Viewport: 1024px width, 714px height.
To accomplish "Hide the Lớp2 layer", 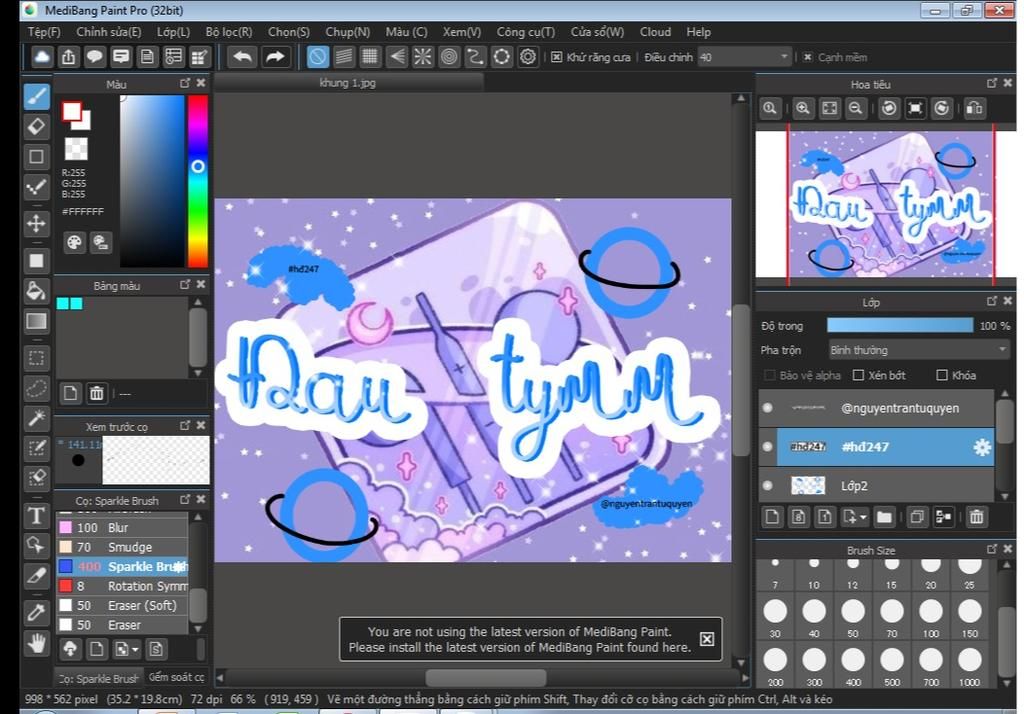I will [767, 485].
